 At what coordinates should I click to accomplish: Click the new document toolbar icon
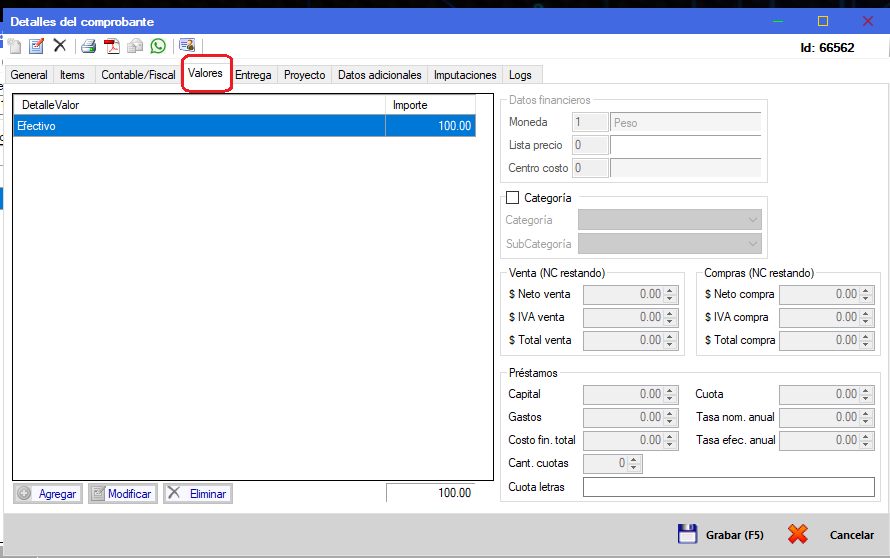point(15,46)
